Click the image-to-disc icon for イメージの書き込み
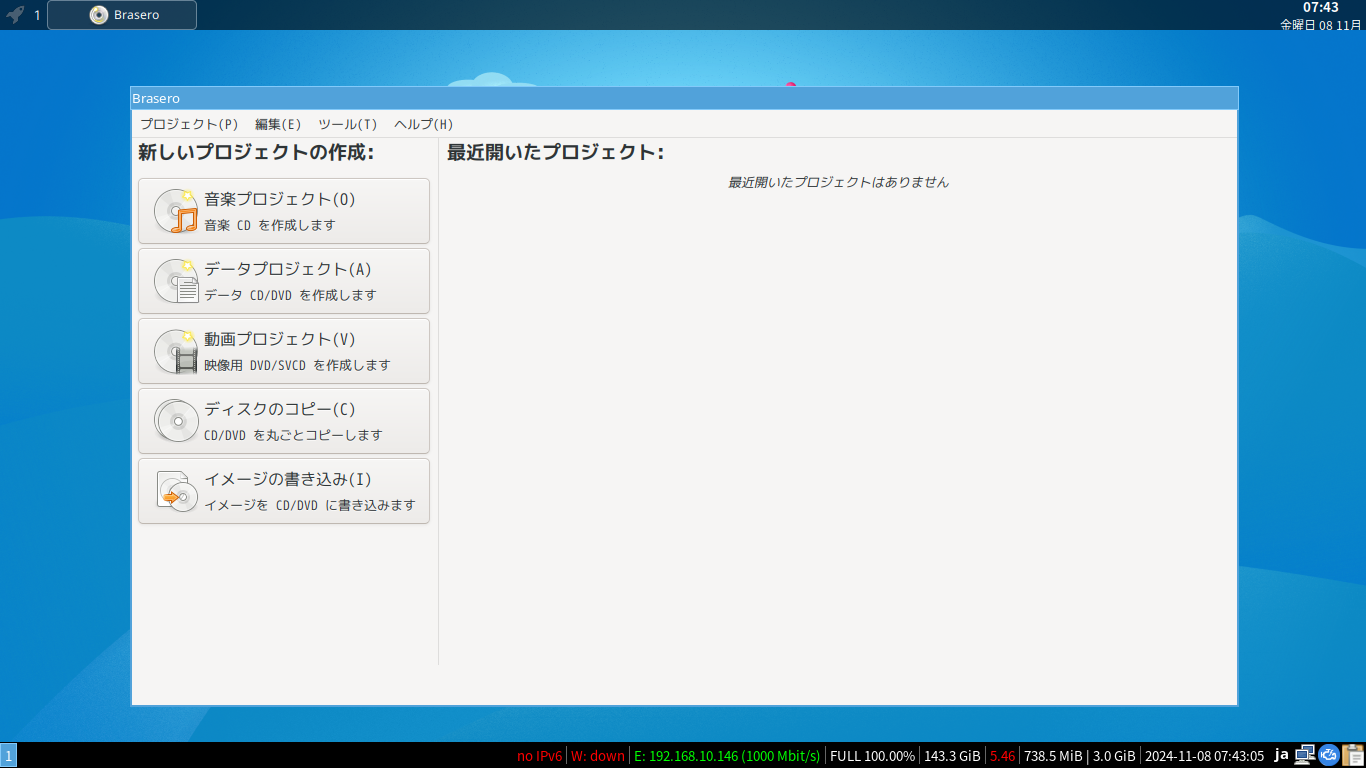 tap(177, 491)
